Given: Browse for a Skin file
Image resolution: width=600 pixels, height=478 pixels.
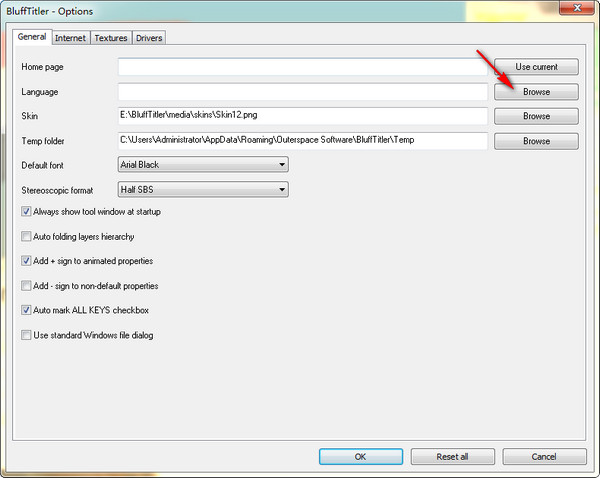Looking at the screenshot, I should 536,116.
